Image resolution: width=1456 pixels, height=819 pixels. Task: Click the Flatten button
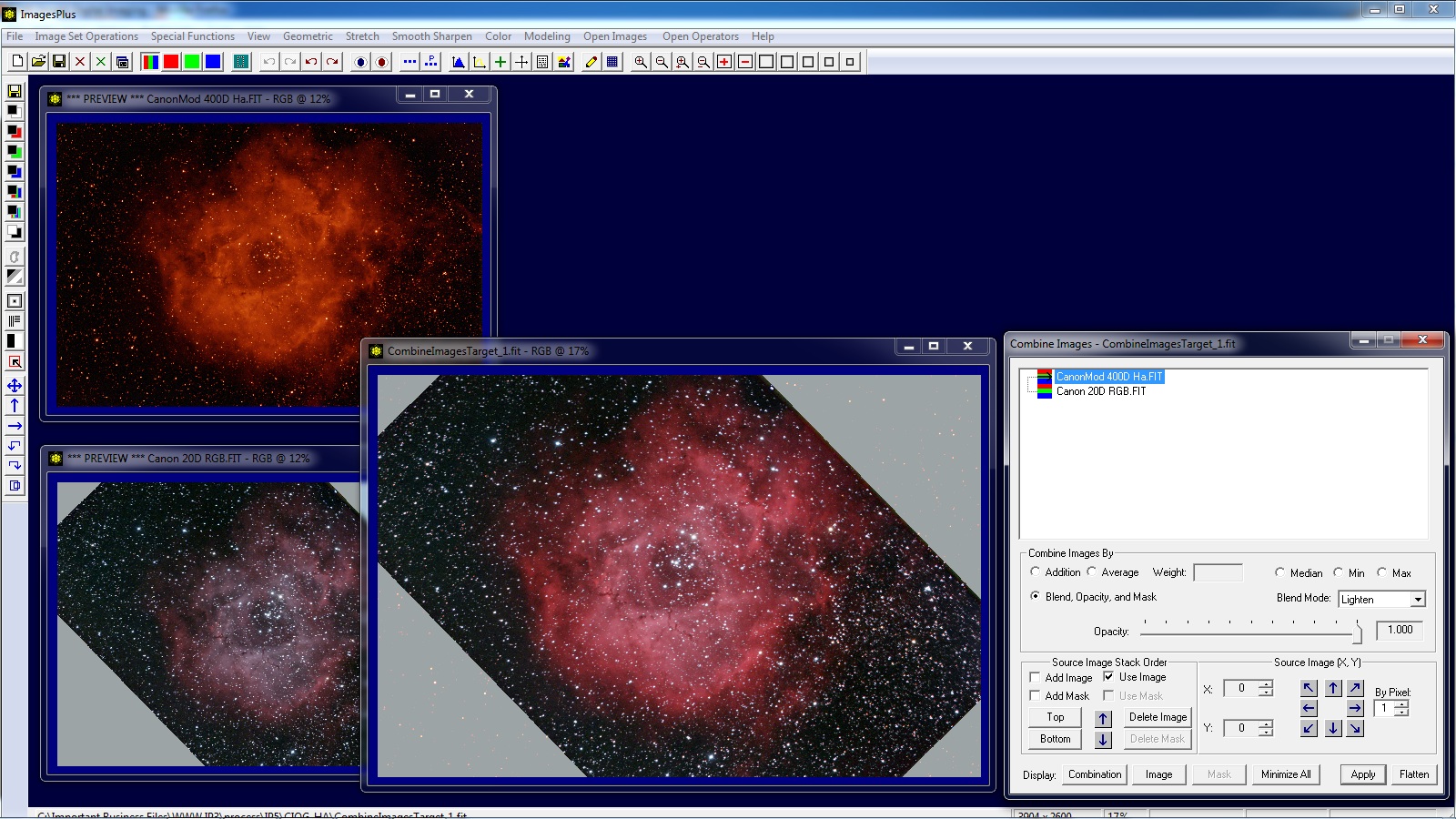pos(1414,774)
